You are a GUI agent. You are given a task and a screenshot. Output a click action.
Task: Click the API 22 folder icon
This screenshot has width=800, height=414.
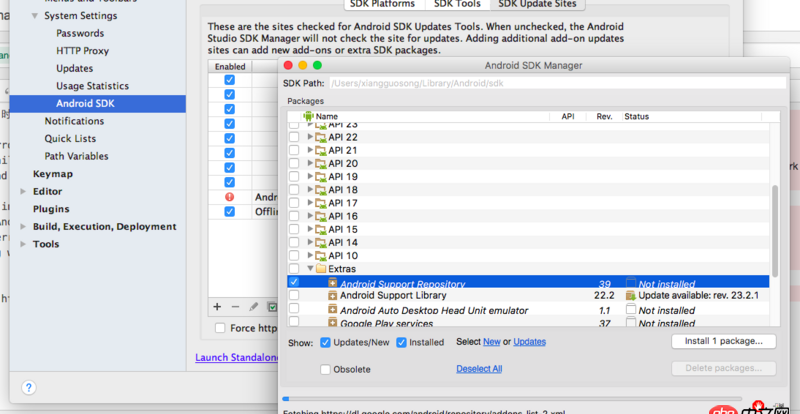point(321,137)
